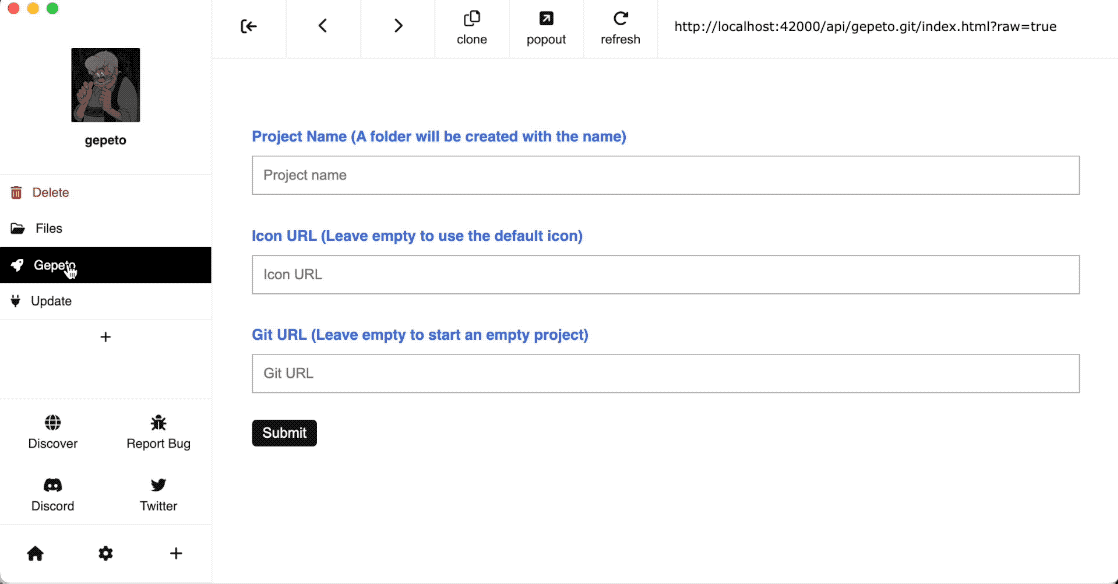Refresh the current page
Viewport: 1118px width, 584px height.
click(620, 28)
